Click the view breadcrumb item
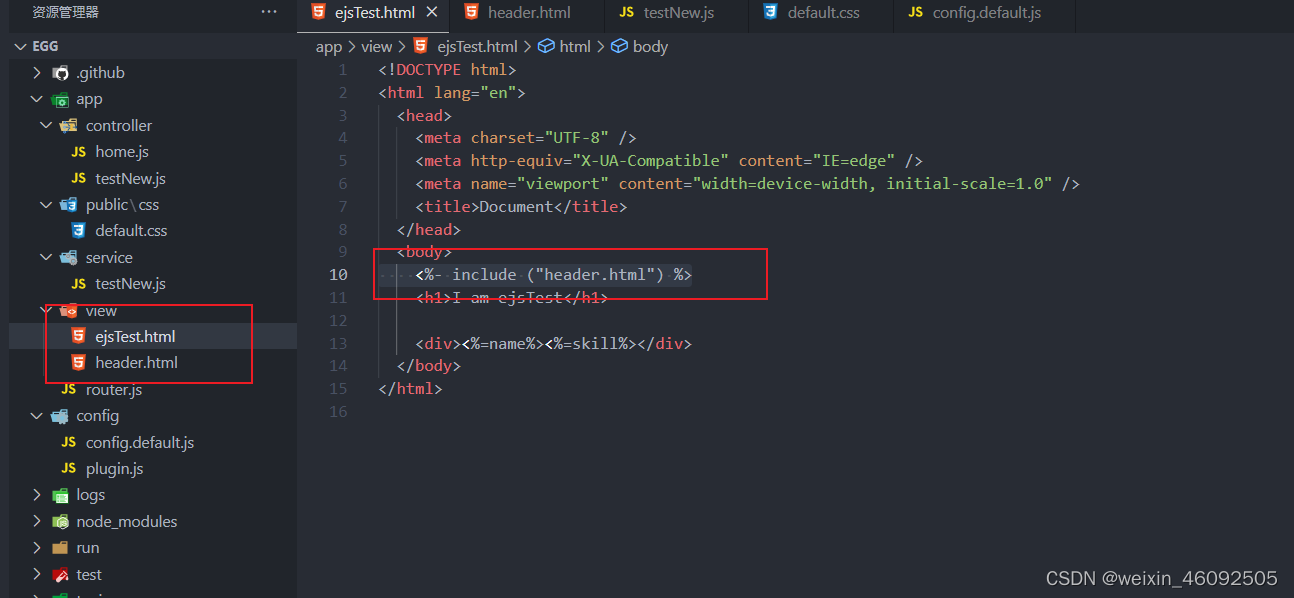 click(377, 46)
